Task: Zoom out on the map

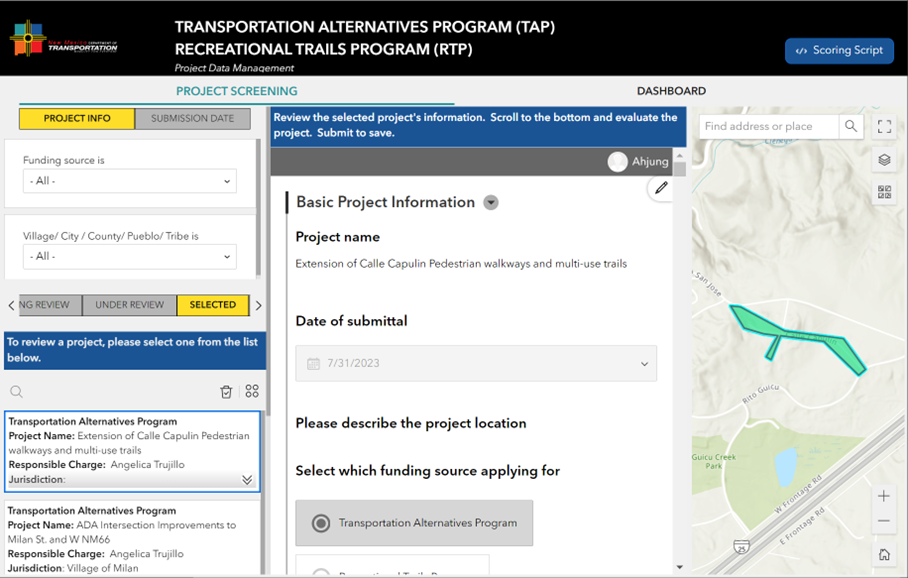Action: point(884,522)
